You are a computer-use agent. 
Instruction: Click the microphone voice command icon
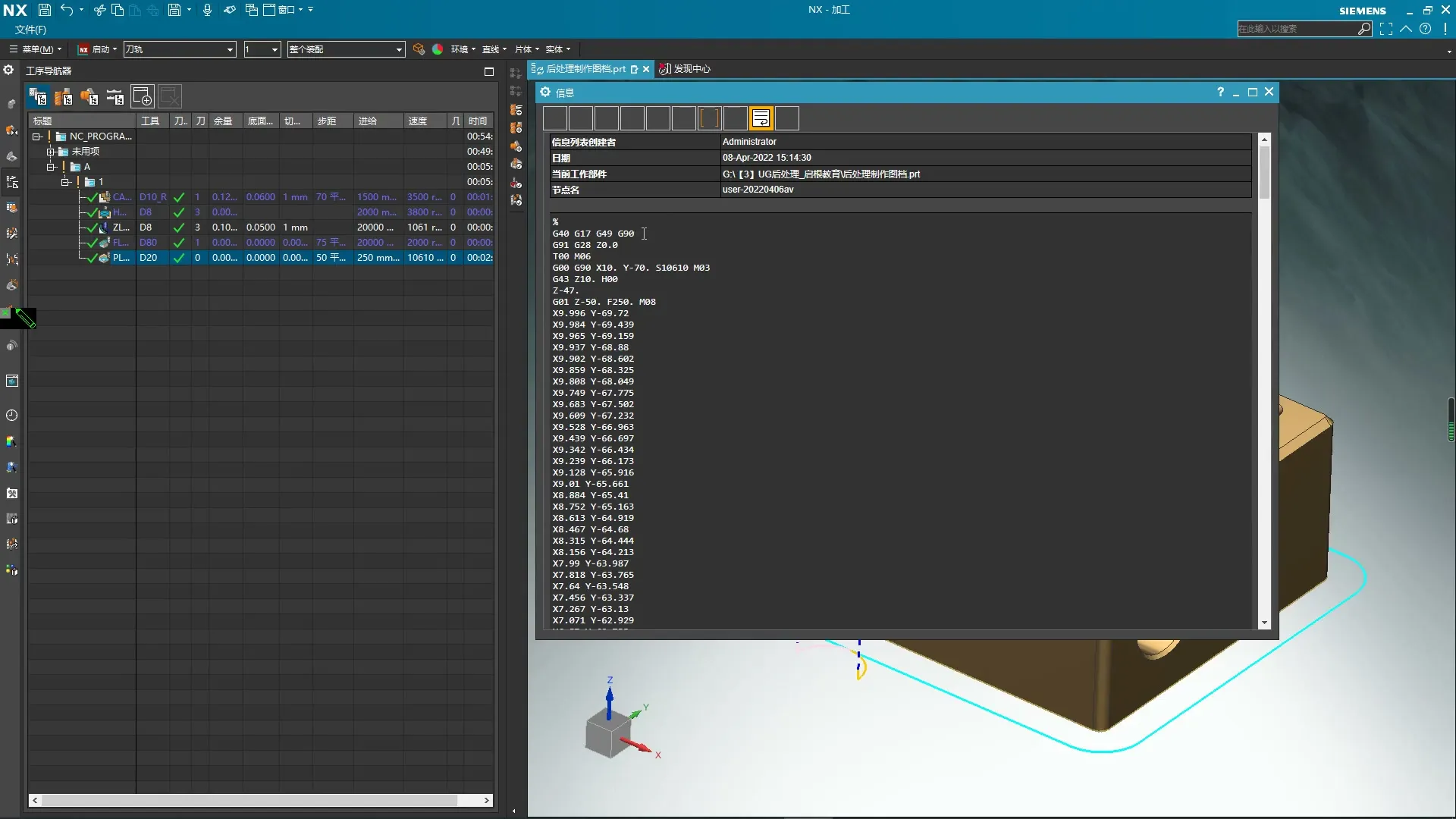tap(207, 10)
